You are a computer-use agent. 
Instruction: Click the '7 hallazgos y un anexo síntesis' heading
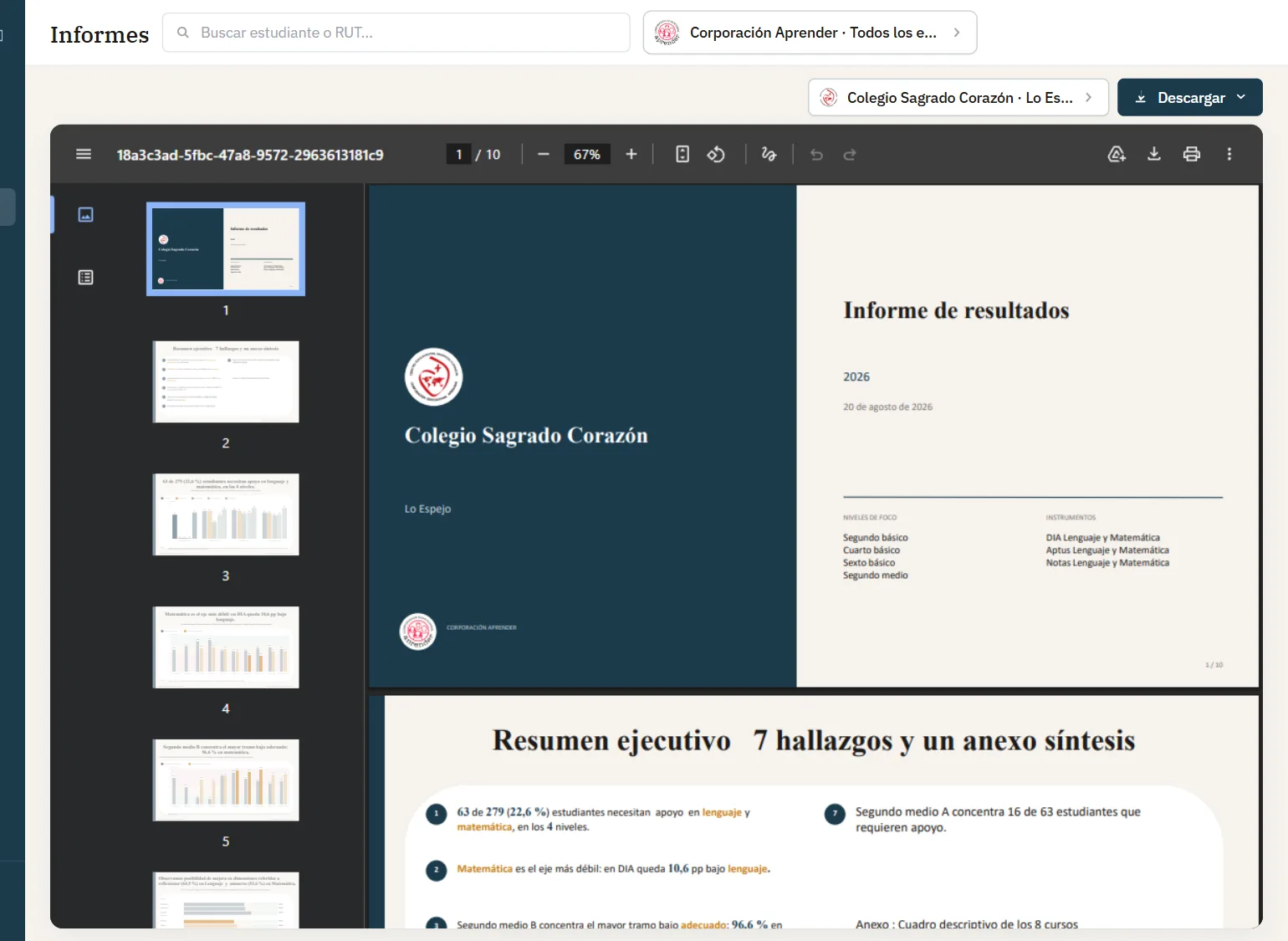pyautogui.click(x=943, y=740)
